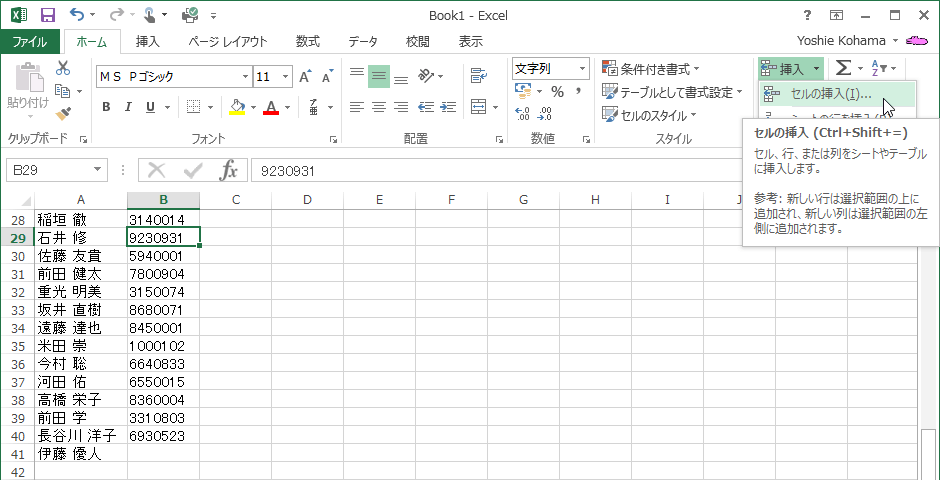Click the accounting number format icon
Viewport: 940px width, 480px height.
(523, 92)
